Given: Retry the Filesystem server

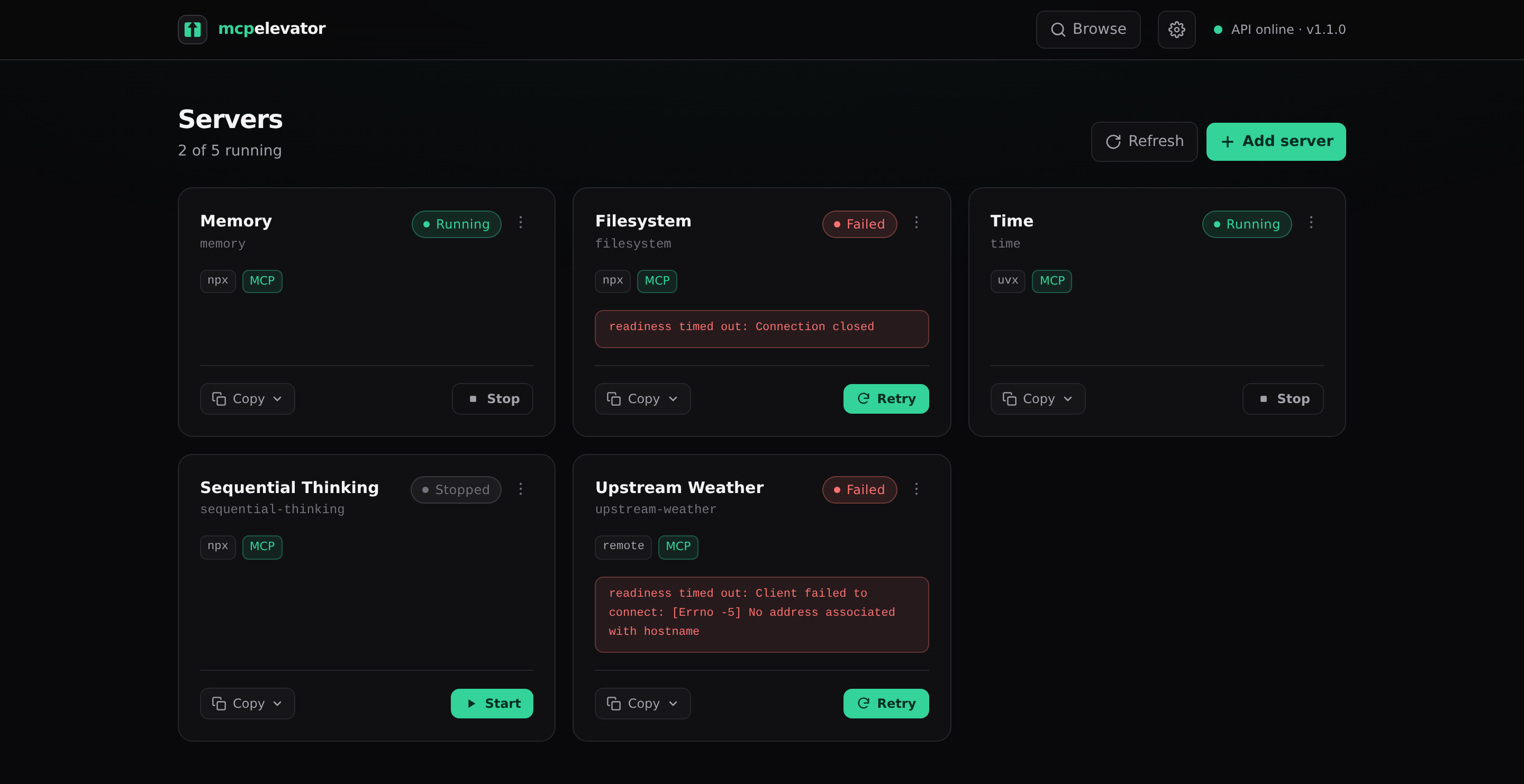Looking at the screenshot, I should click(x=886, y=398).
